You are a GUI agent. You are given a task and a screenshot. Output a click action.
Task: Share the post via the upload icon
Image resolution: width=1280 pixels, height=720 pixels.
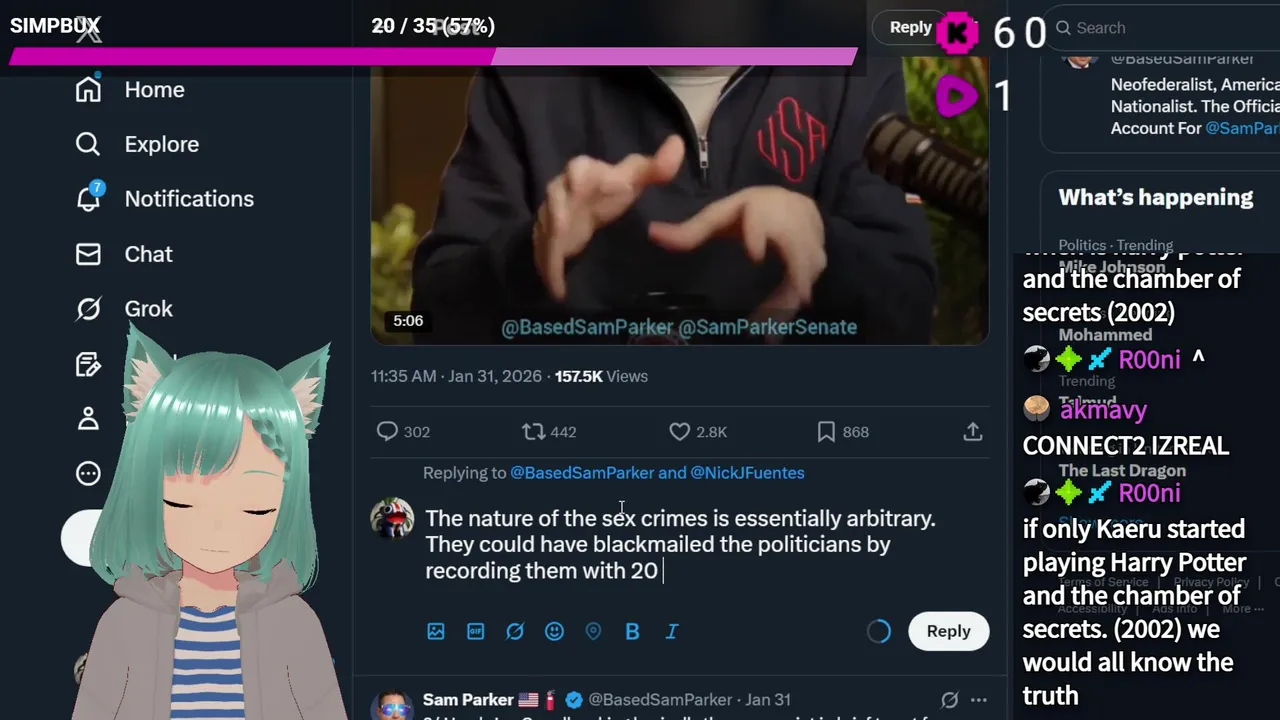point(972,432)
